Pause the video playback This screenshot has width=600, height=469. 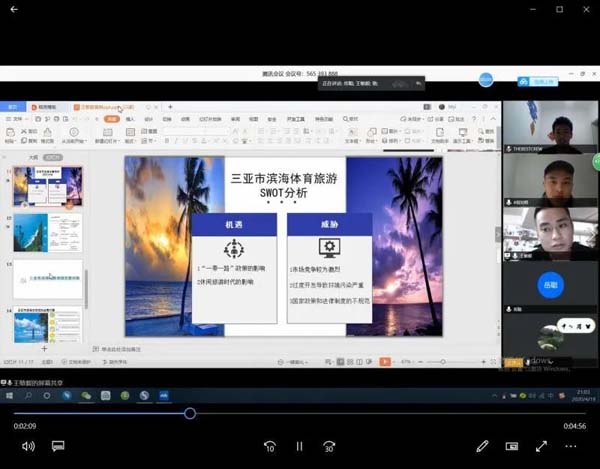click(299, 445)
